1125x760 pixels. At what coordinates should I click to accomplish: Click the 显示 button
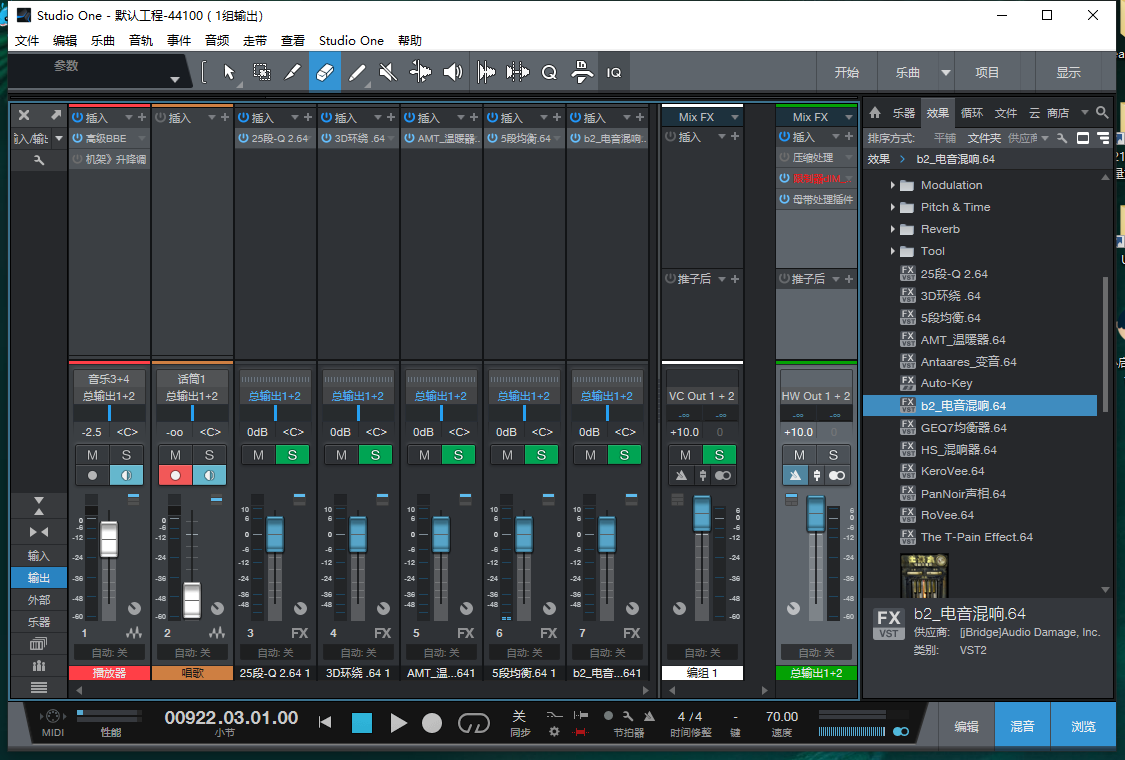click(x=1068, y=72)
